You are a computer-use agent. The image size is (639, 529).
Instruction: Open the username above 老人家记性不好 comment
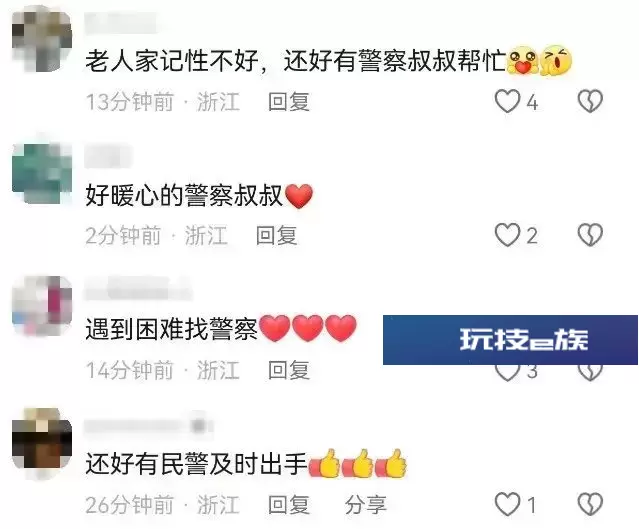coord(121,23)
